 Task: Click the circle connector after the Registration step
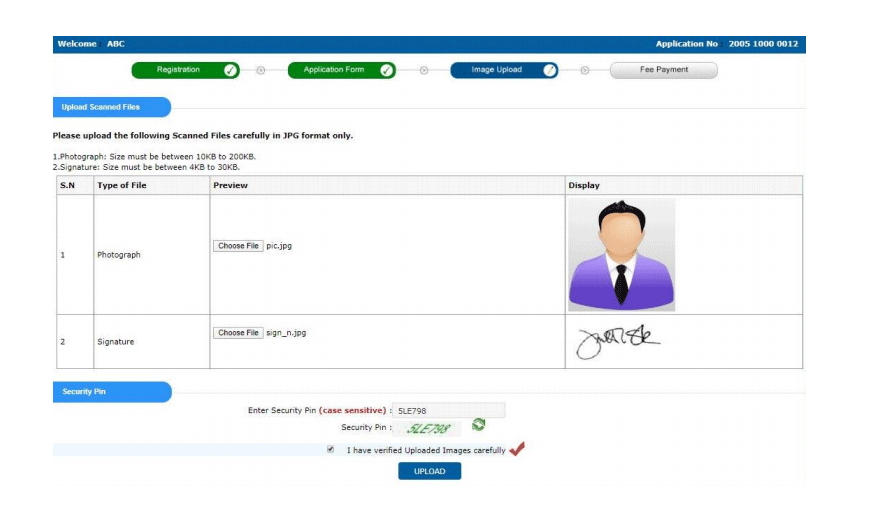click(x=260, y=70)
